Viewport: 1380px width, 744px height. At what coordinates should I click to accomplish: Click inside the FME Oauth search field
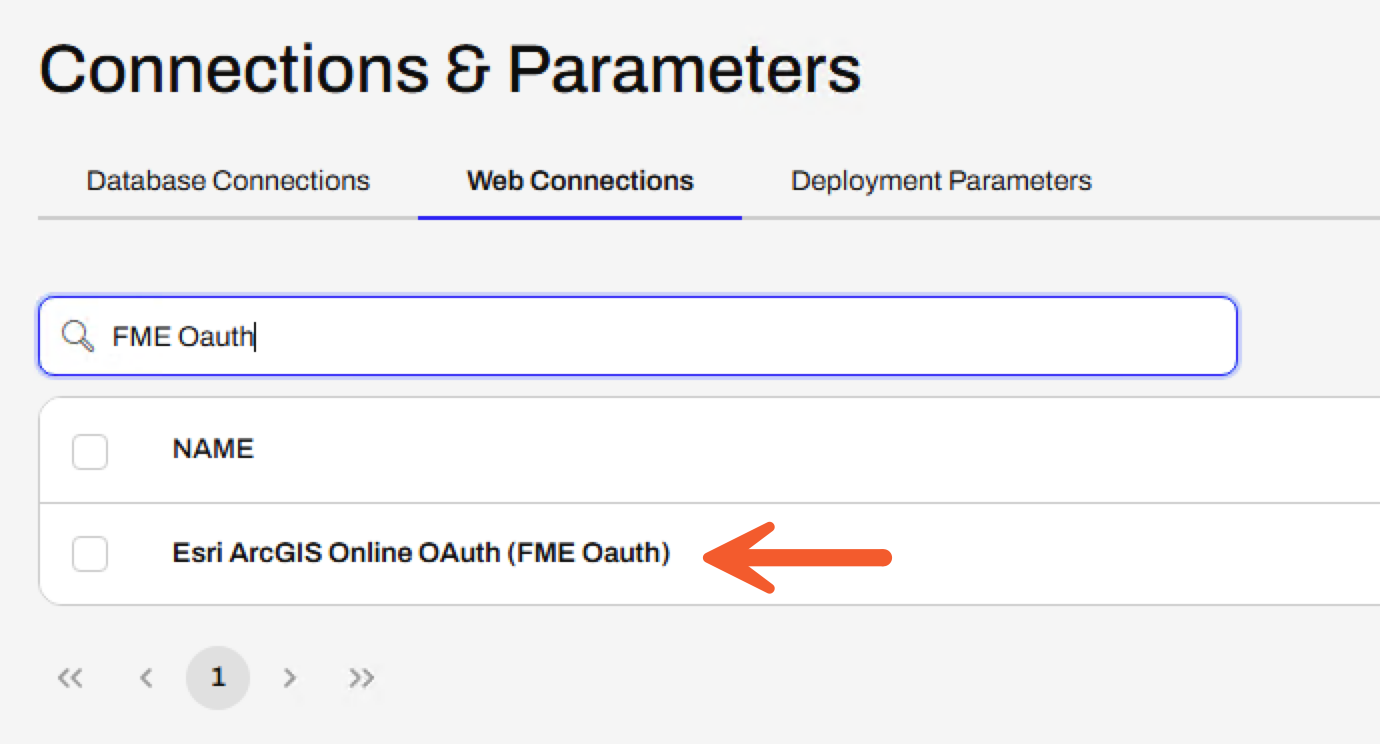pos(400,336)
